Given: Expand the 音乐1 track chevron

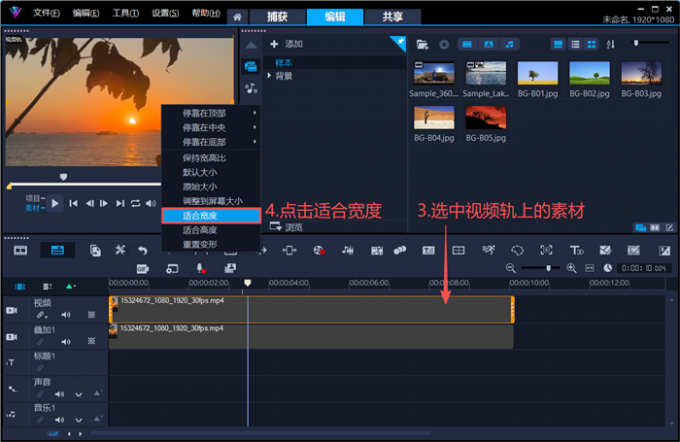Looking at the screenshot, I should point(78,420).
